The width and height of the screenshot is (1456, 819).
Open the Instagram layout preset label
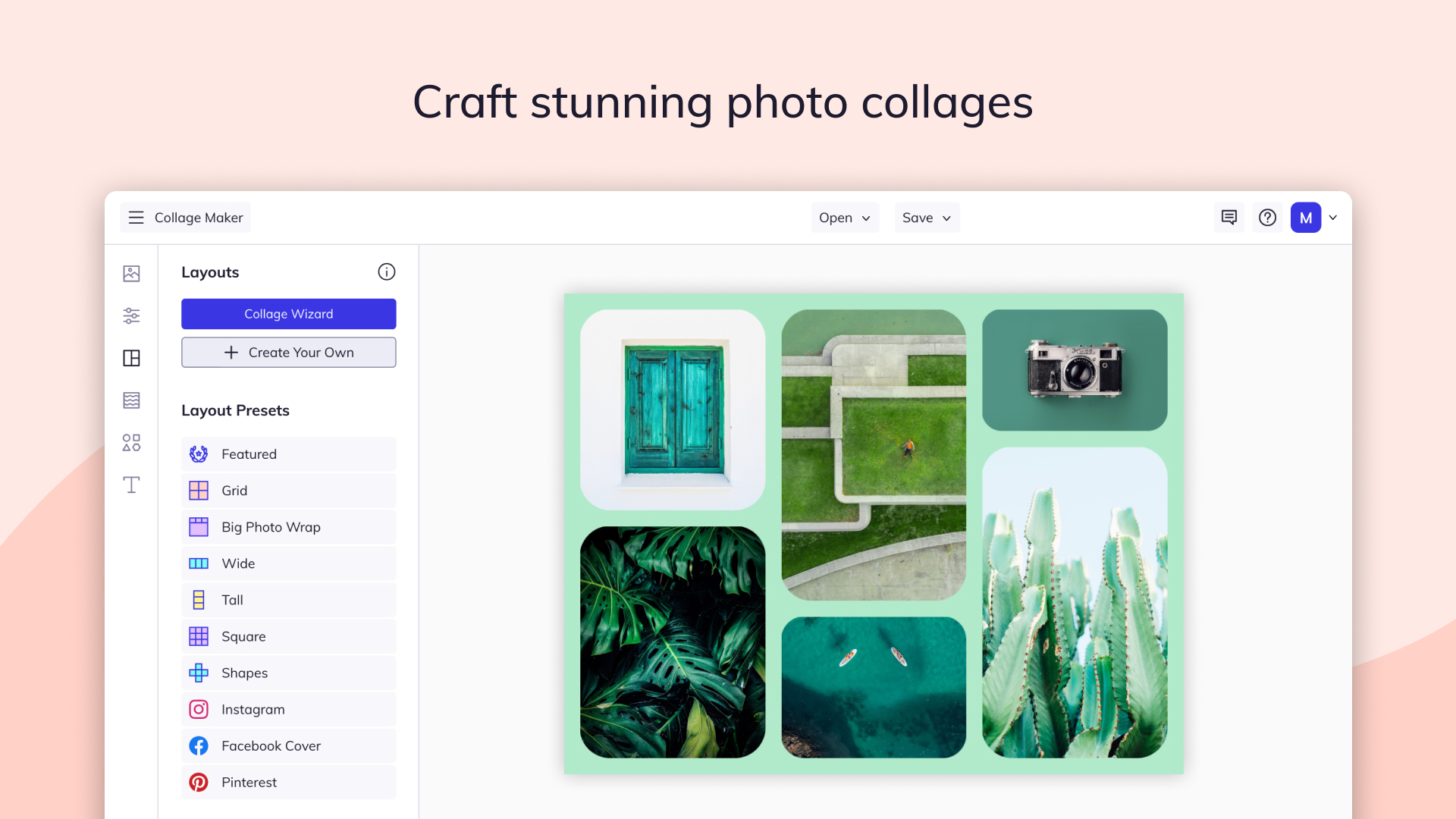coord(253,709)
